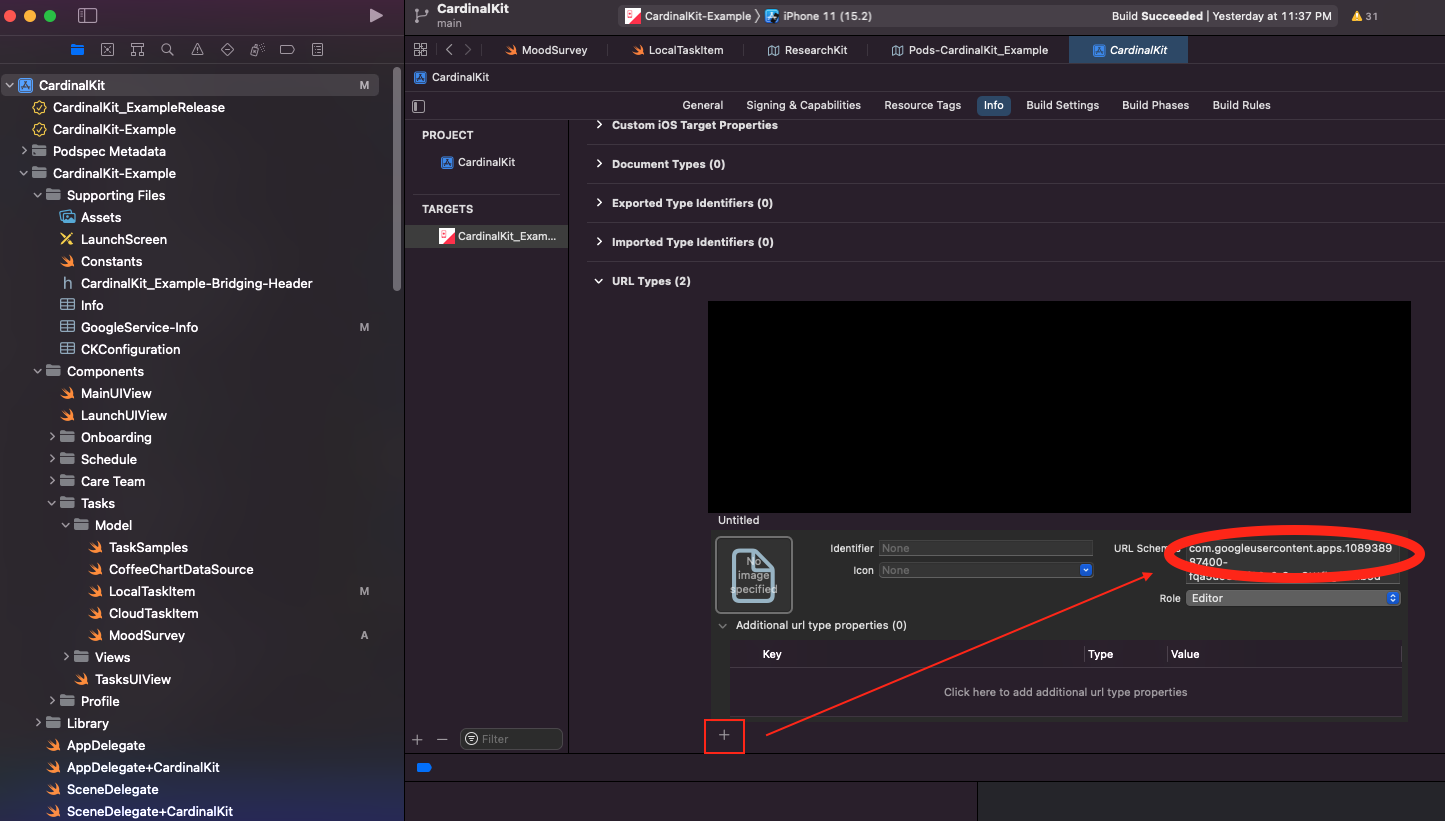Open the Project navigator folder icon
The image size is (1445, 821).
point(77,50)
